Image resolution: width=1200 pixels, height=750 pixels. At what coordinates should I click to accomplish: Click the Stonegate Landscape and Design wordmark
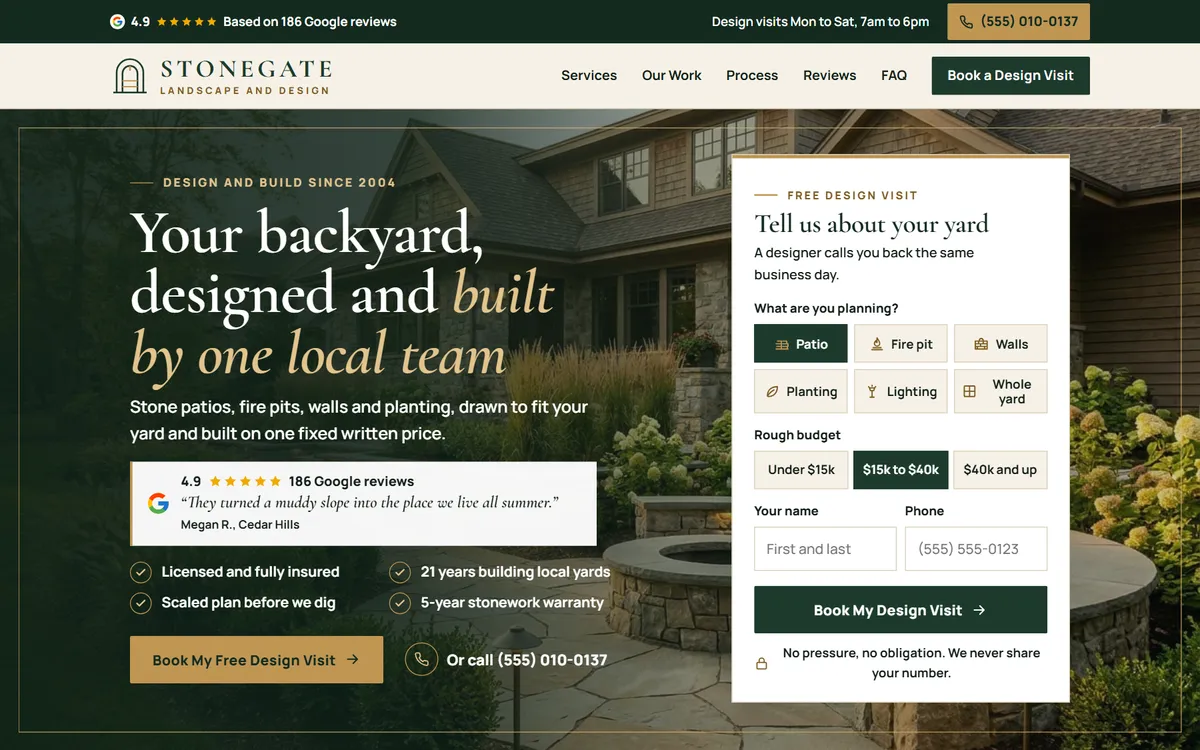(x=246, y=77)
